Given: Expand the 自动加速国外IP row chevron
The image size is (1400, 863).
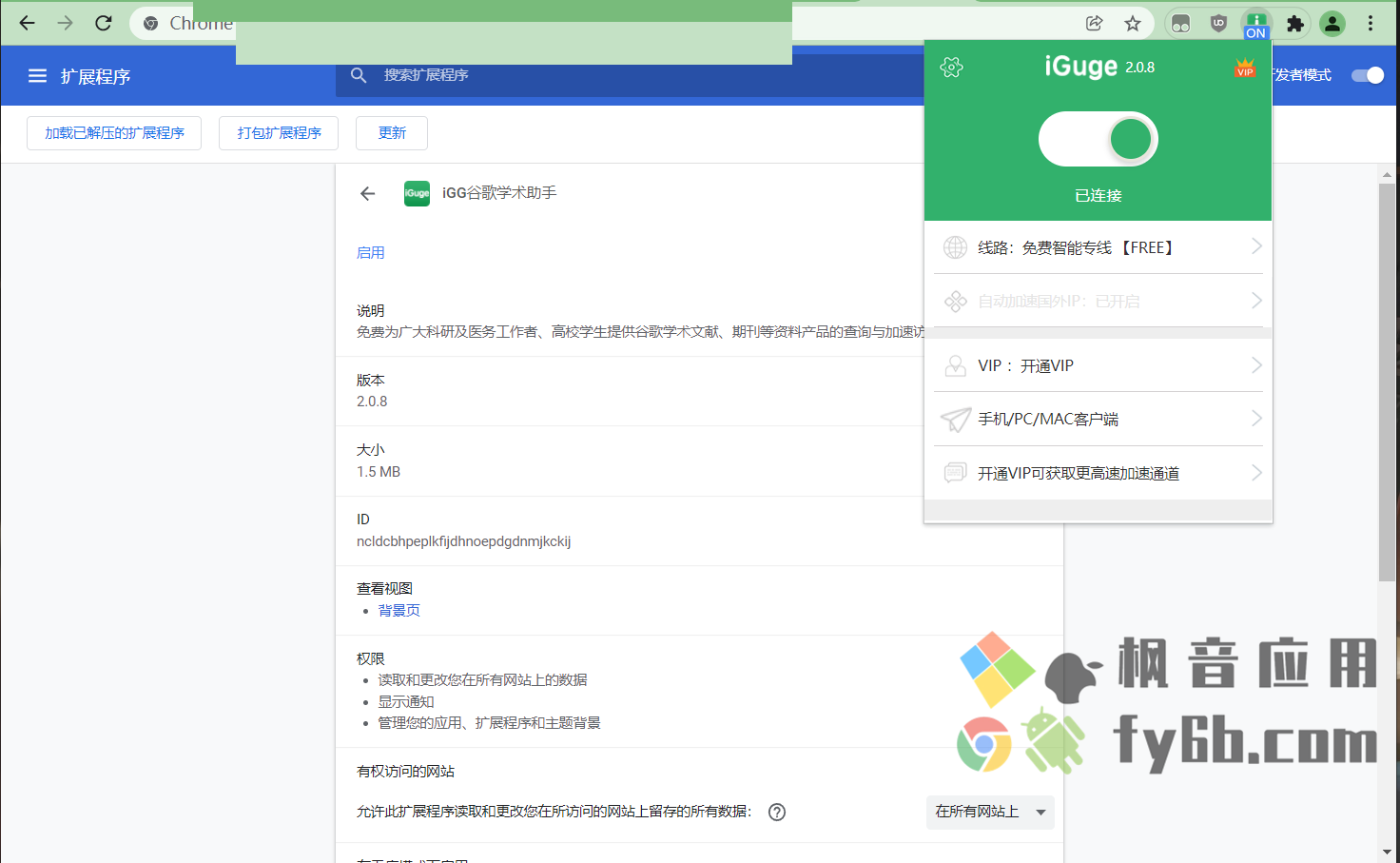Looking at the screenshot, I should (1256, 301).
